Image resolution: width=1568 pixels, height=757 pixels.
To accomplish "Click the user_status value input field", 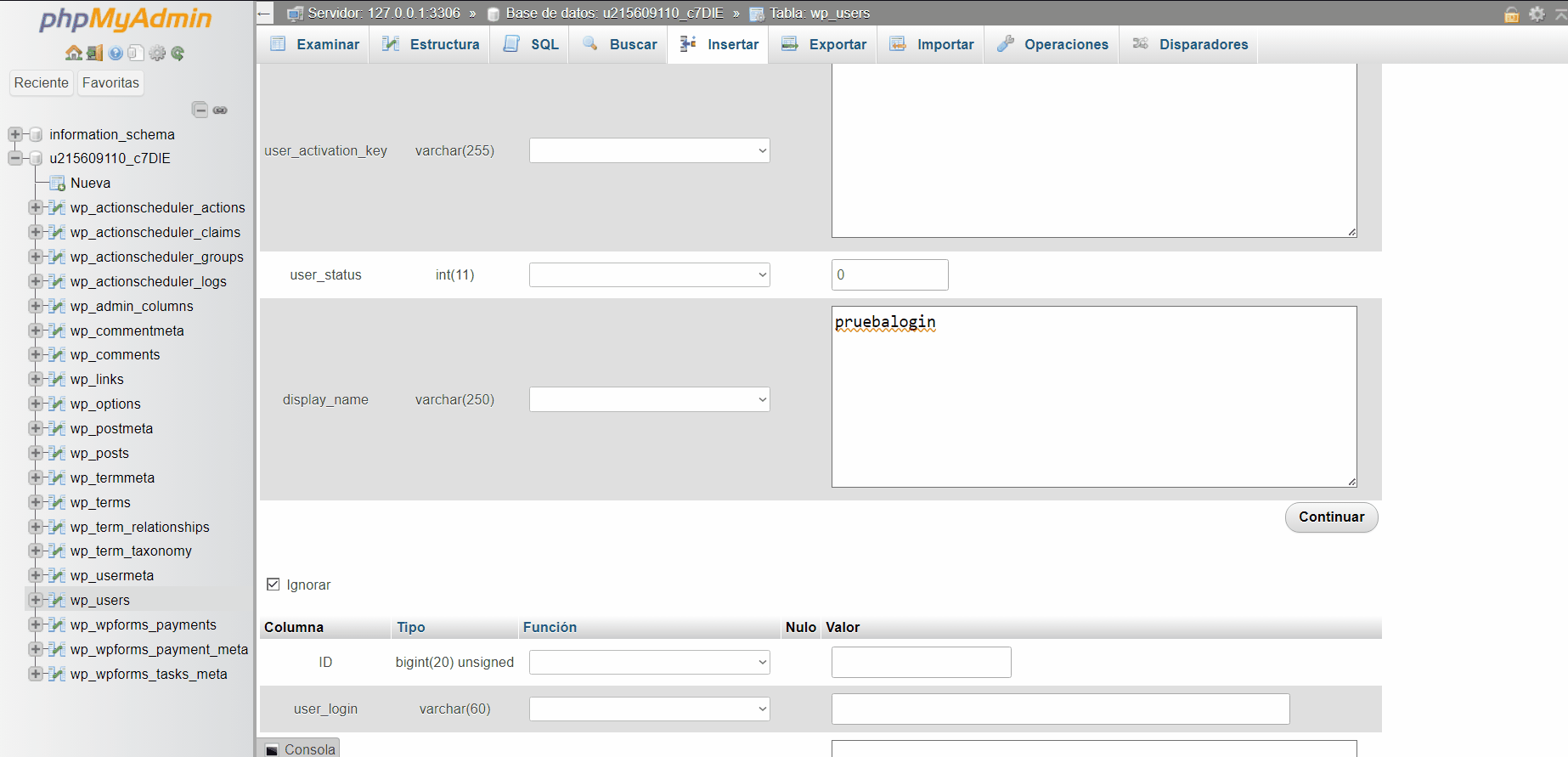I will pyautogui.click(x=889, y=274).
